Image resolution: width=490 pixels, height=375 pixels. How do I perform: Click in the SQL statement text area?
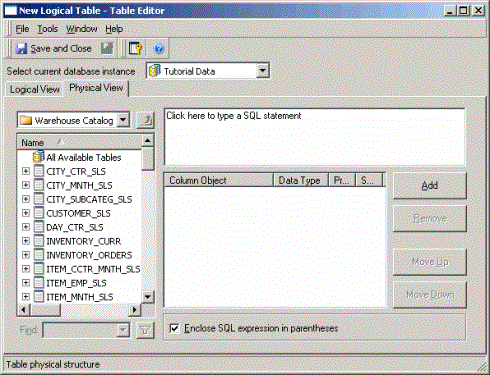point(314,137)
